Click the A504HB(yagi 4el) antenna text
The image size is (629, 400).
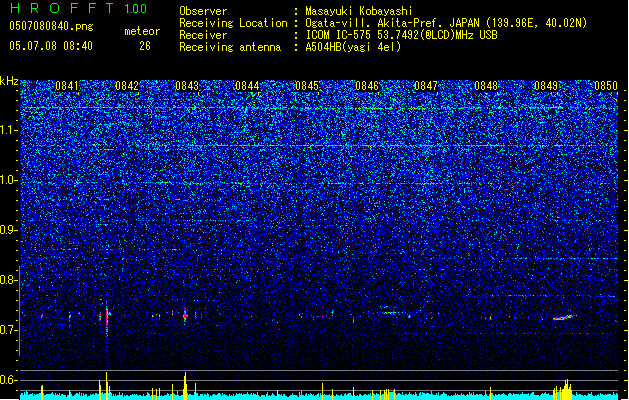pos(353,47)
